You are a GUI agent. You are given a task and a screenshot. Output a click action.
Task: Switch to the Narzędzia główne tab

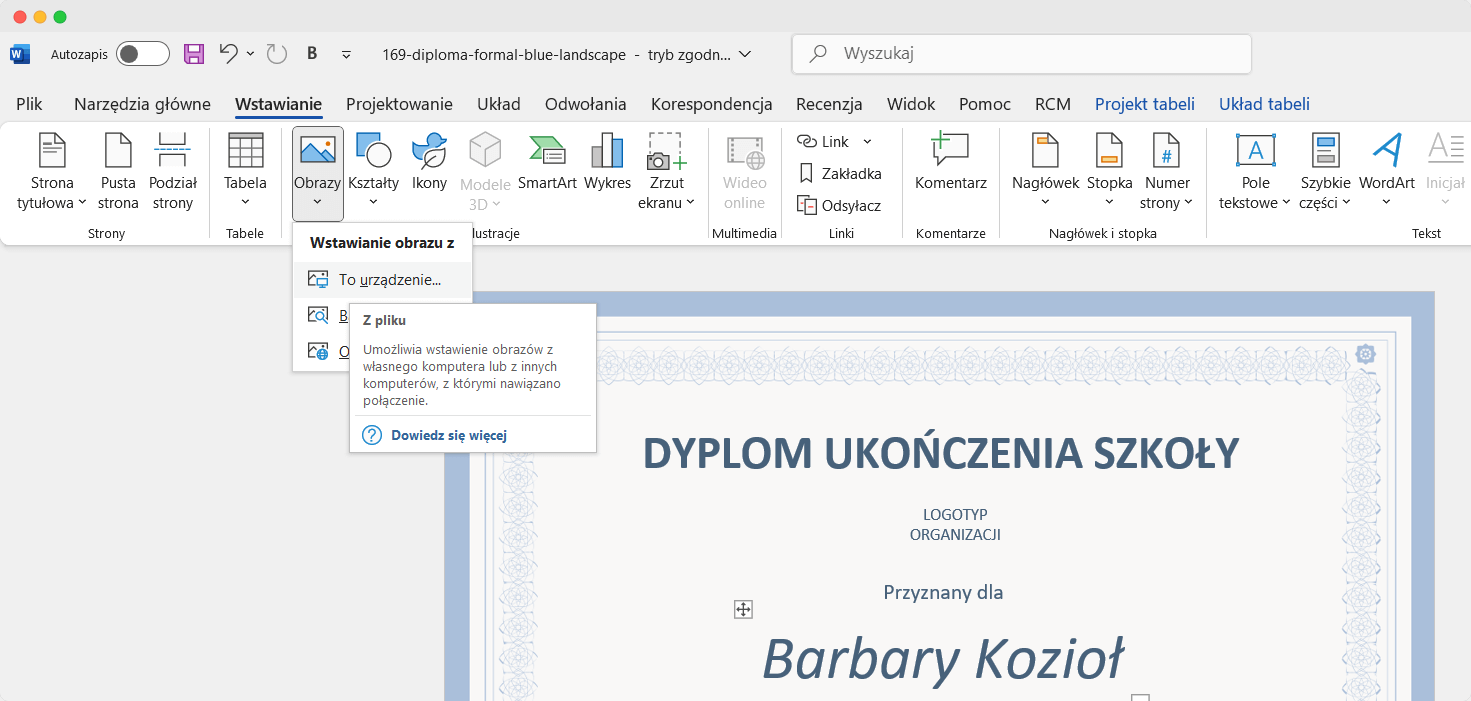pyautogui.click(x=142, y=104)
